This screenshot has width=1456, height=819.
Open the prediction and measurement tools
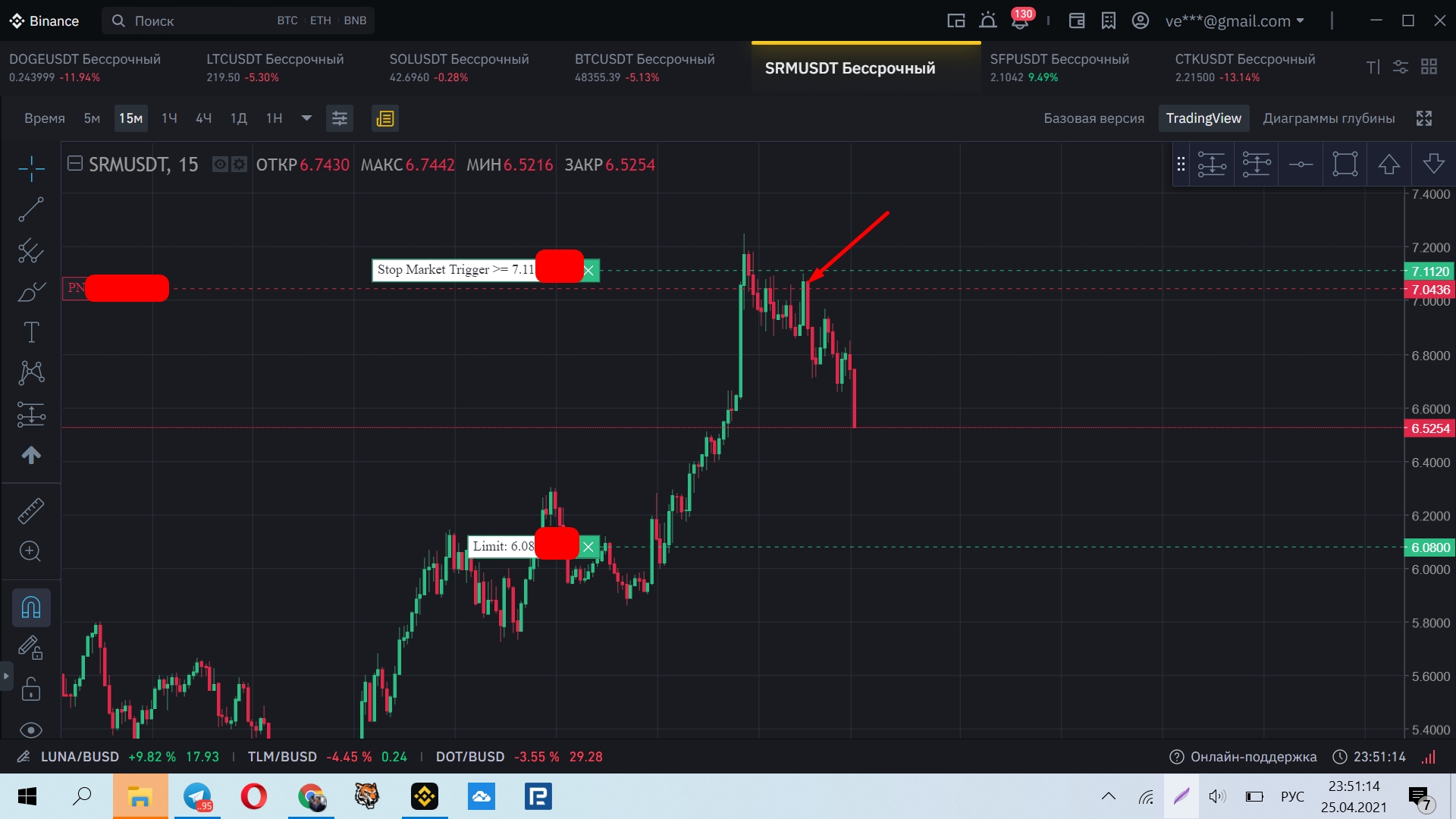click(31, 414)
